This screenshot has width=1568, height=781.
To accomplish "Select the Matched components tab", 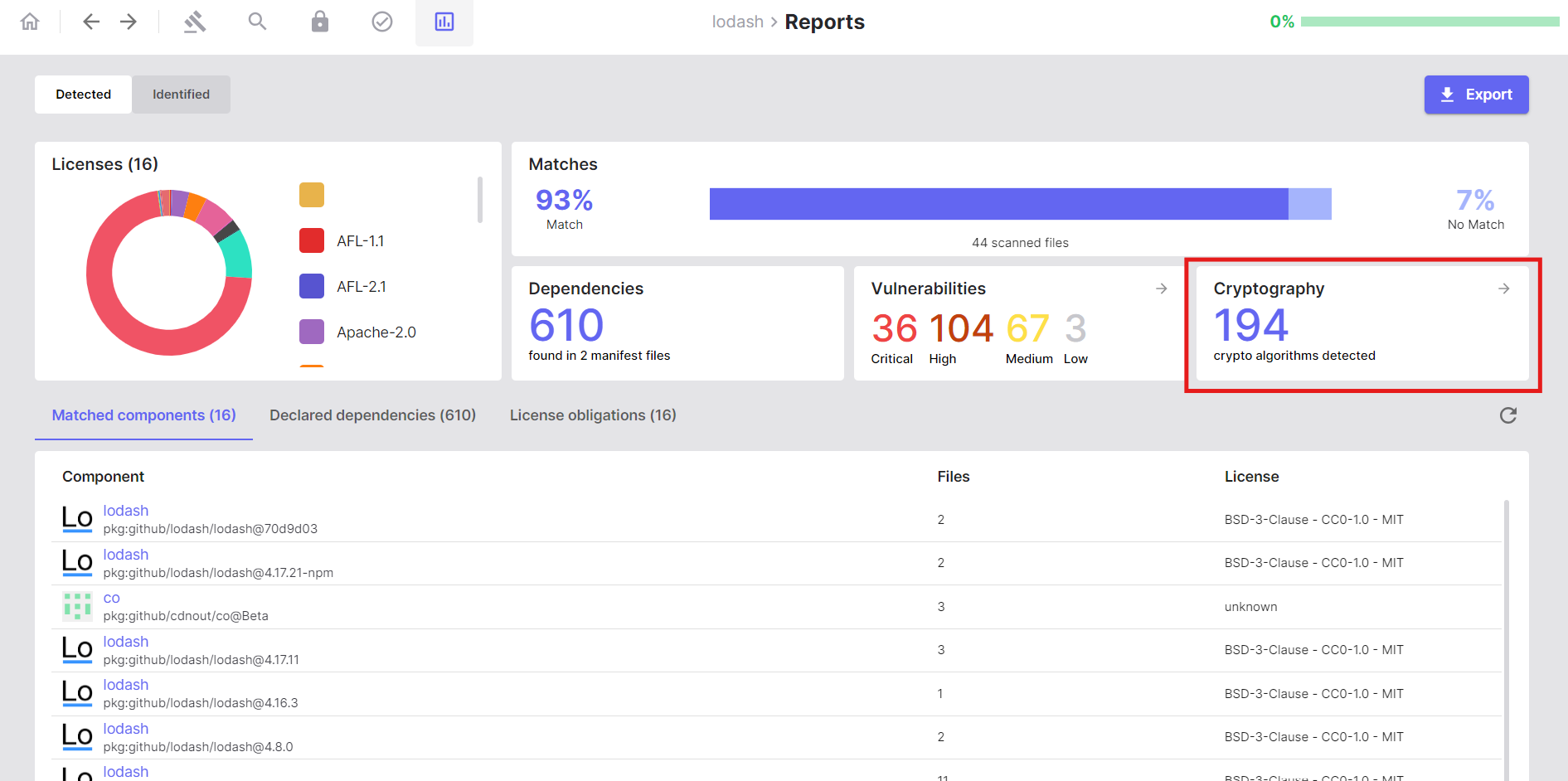I will tap(143, 415).
